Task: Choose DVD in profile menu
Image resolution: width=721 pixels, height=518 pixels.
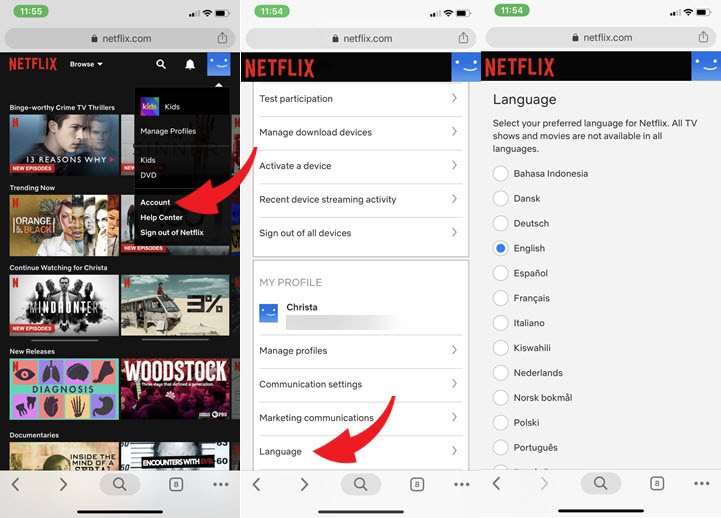Action: click(x=149, y=175)
